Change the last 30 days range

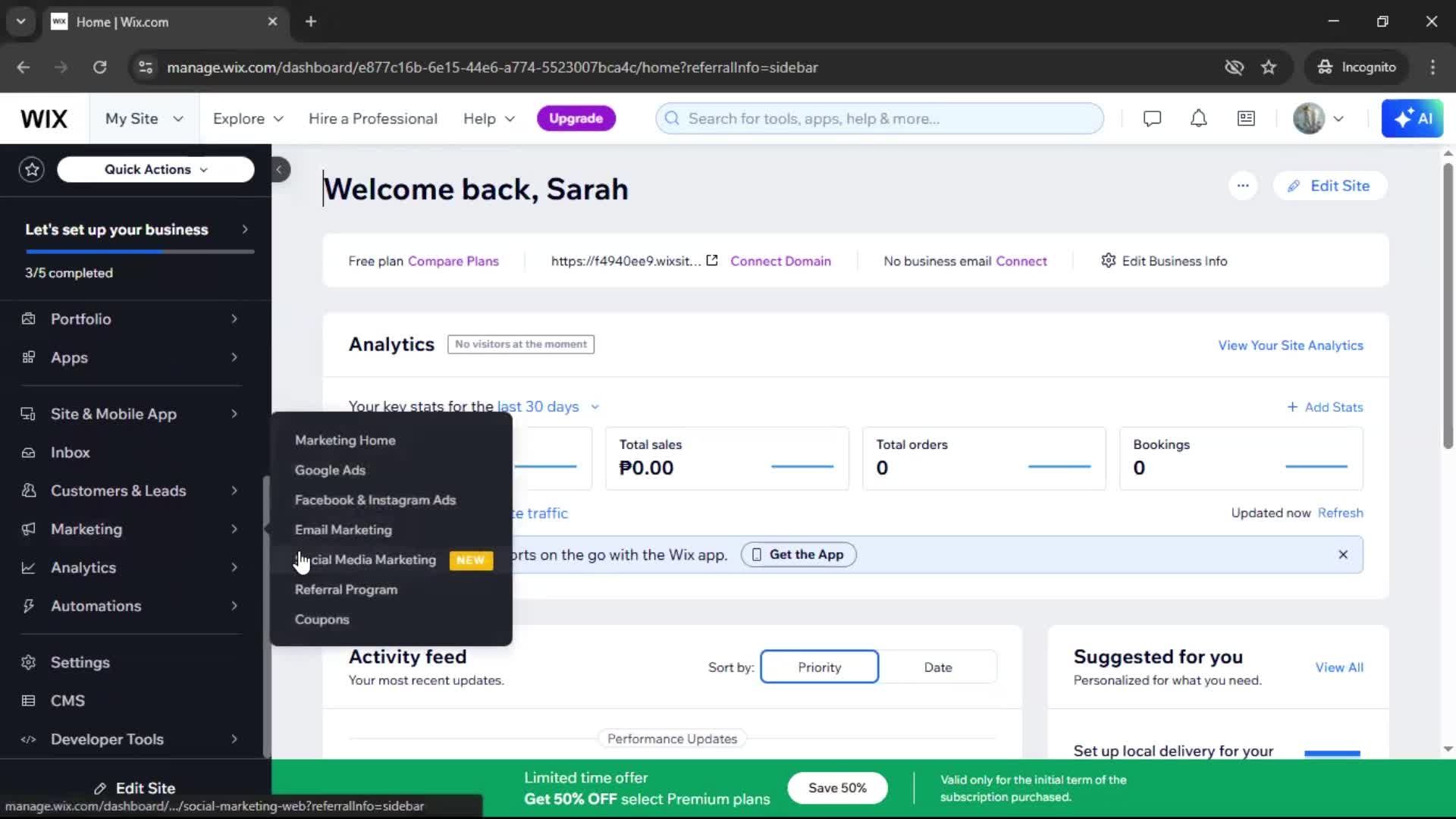(548, 406)
